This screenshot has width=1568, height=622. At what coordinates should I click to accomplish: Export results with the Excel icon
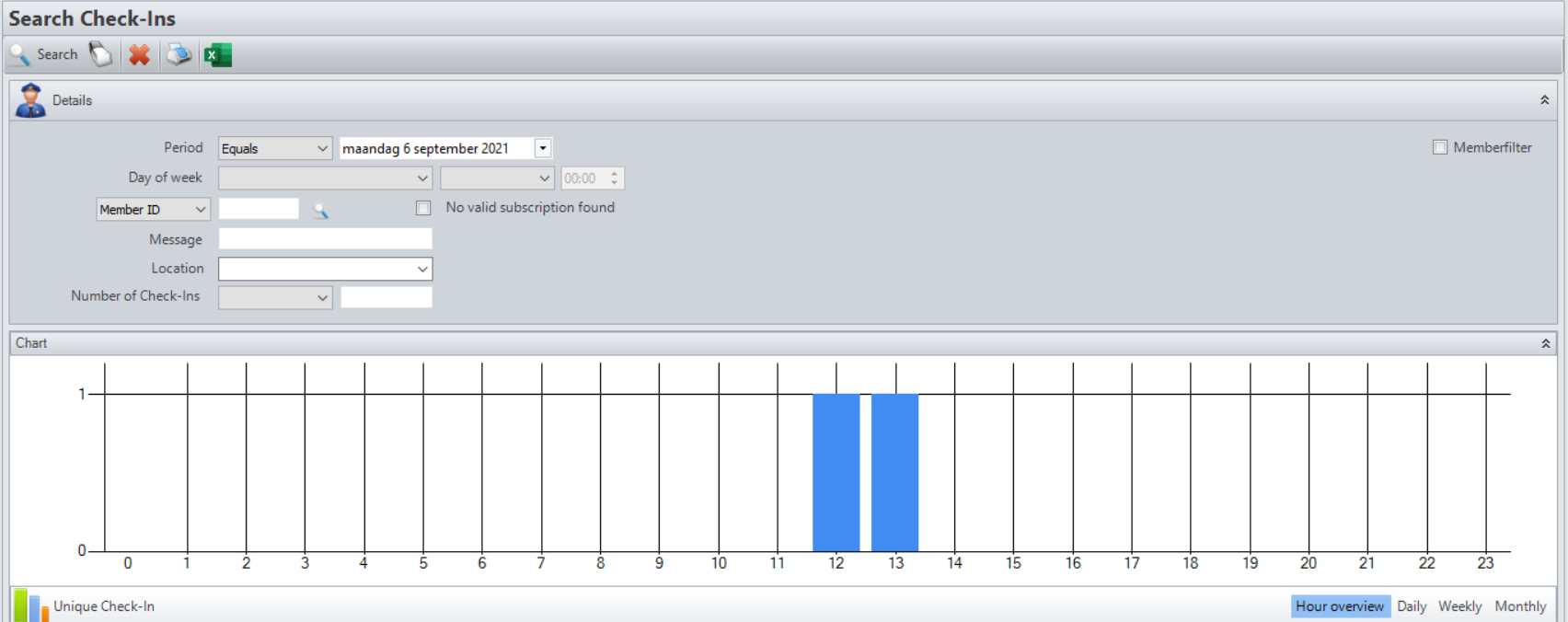(x=218, y=55)
